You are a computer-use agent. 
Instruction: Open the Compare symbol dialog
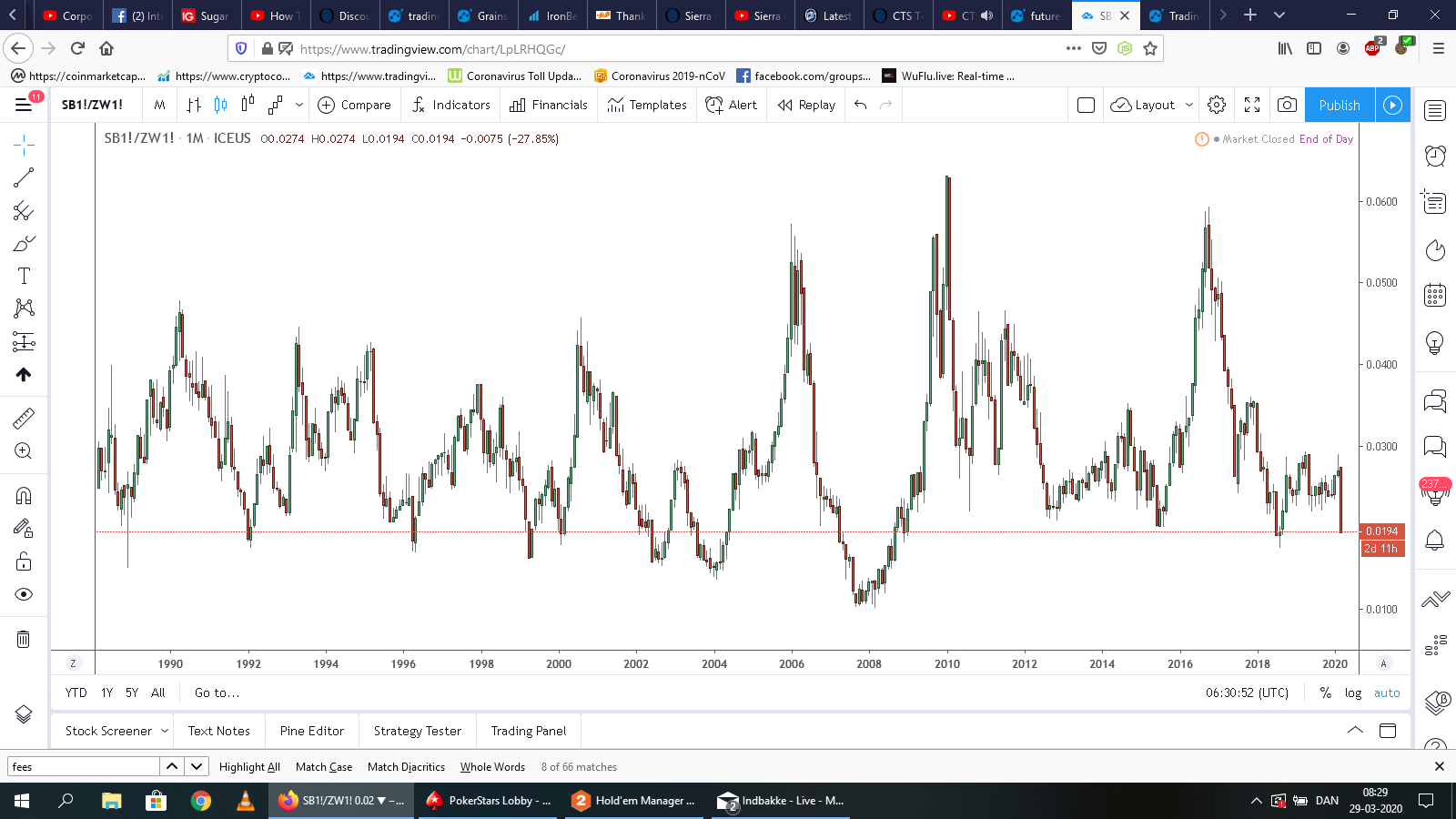(354, 106)
